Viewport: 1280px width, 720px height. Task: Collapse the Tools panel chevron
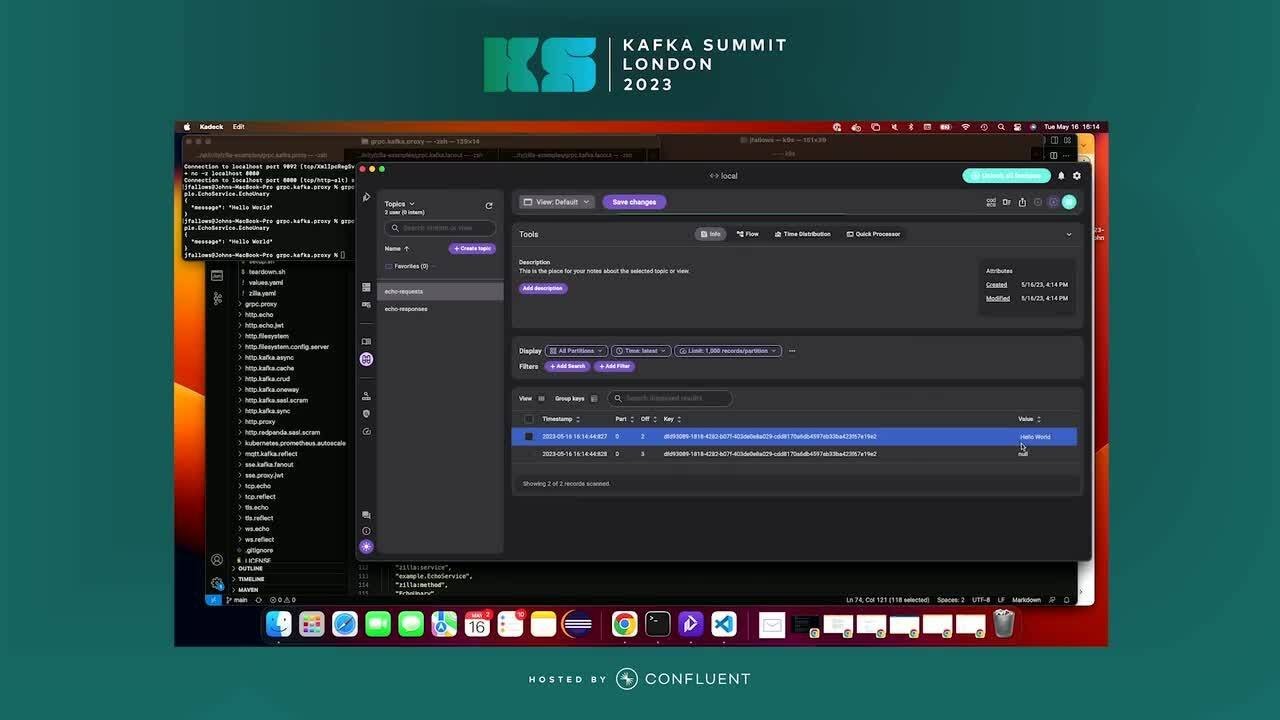(x=1069, y=234)
